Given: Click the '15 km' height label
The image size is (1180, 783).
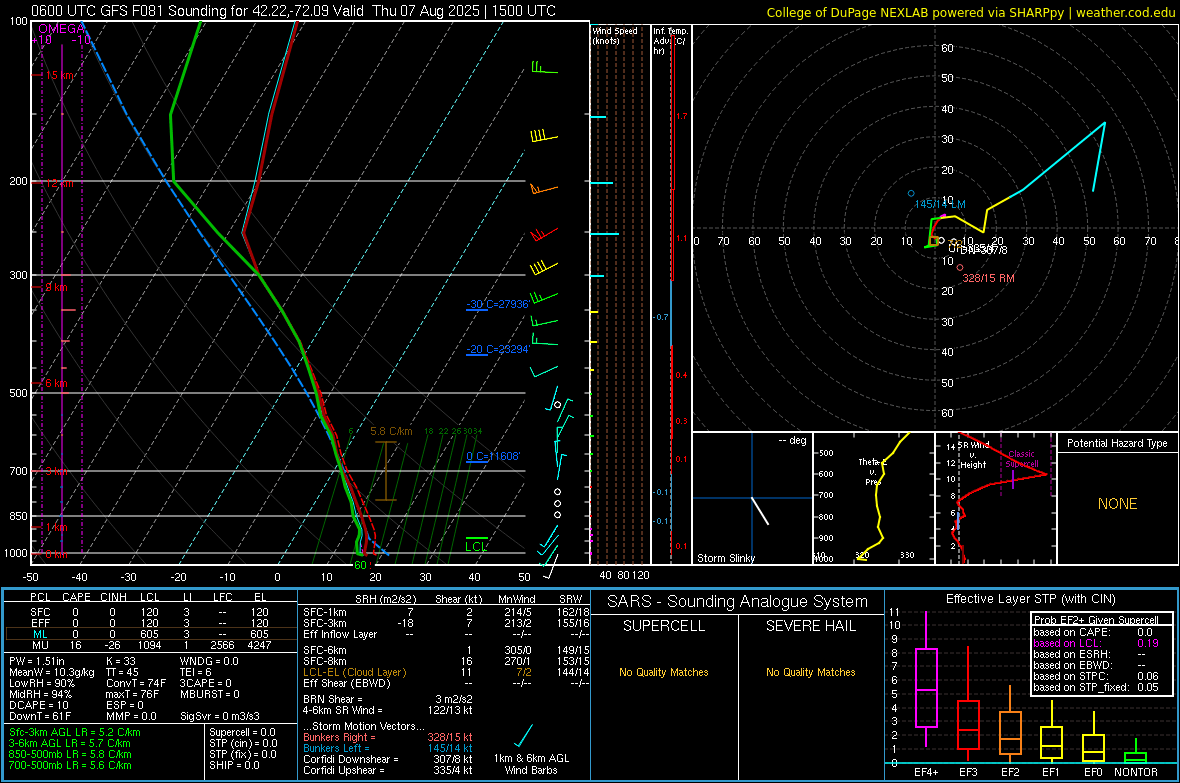Looking at the screenshot, I should coord(60,75).
